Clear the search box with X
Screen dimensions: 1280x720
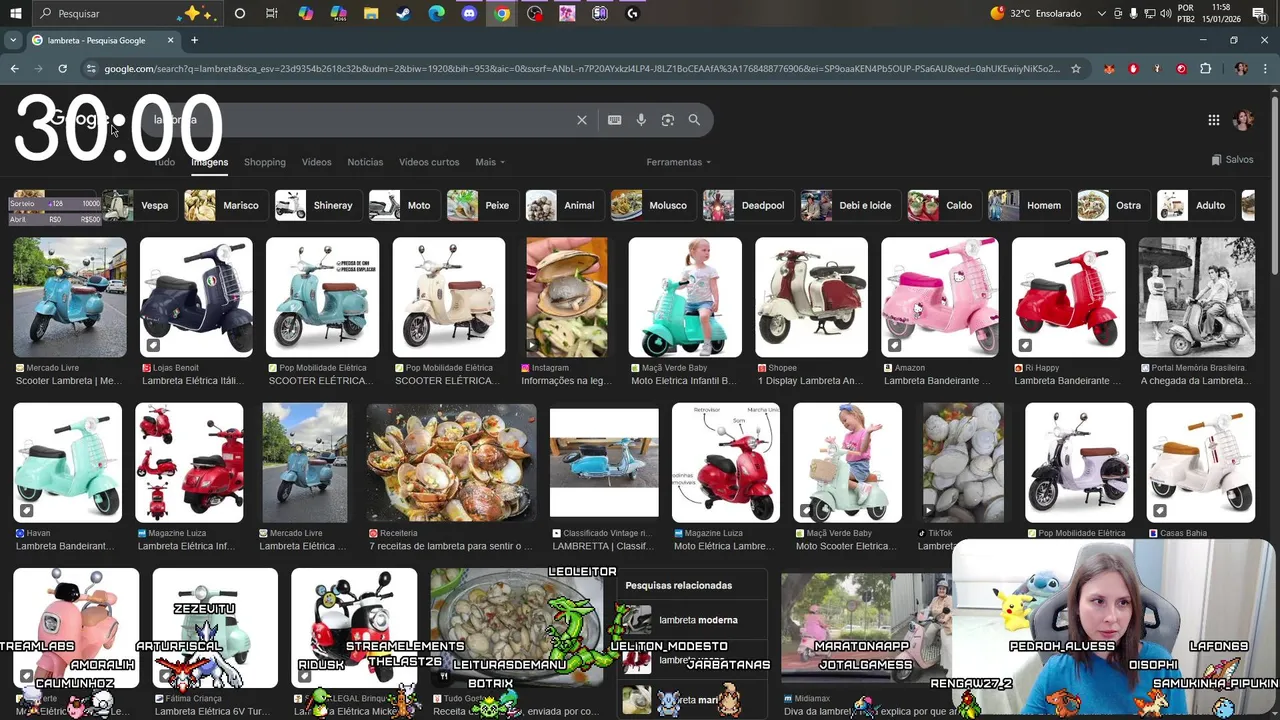(x=582, y=120)
